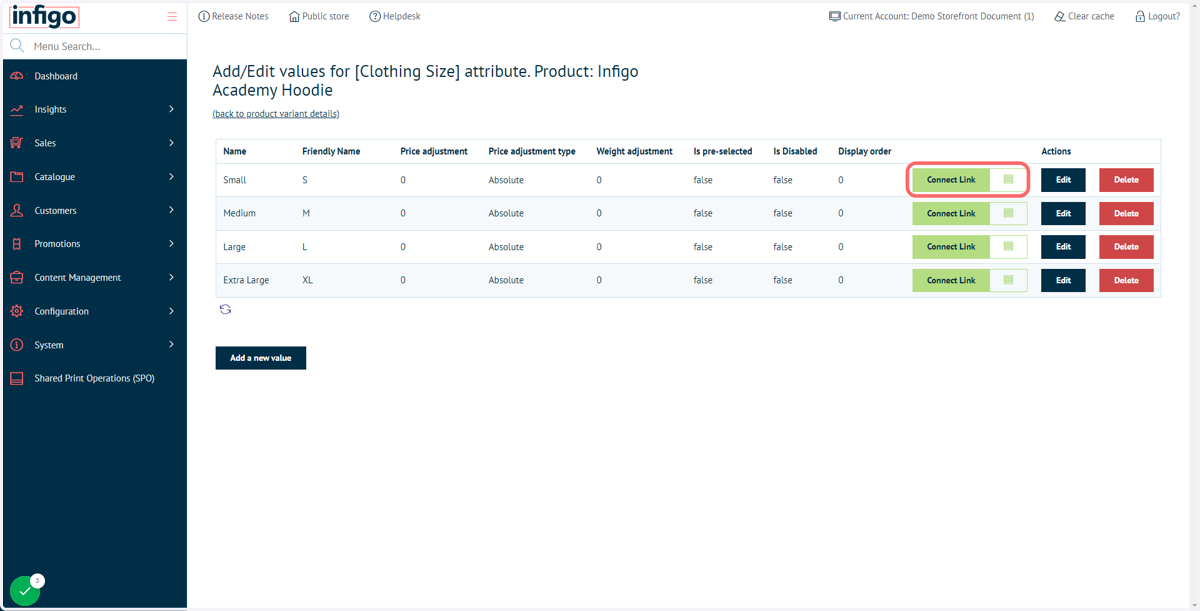Click the table refresh icon
1200x611 pixels.
click(x=225, y=310)
